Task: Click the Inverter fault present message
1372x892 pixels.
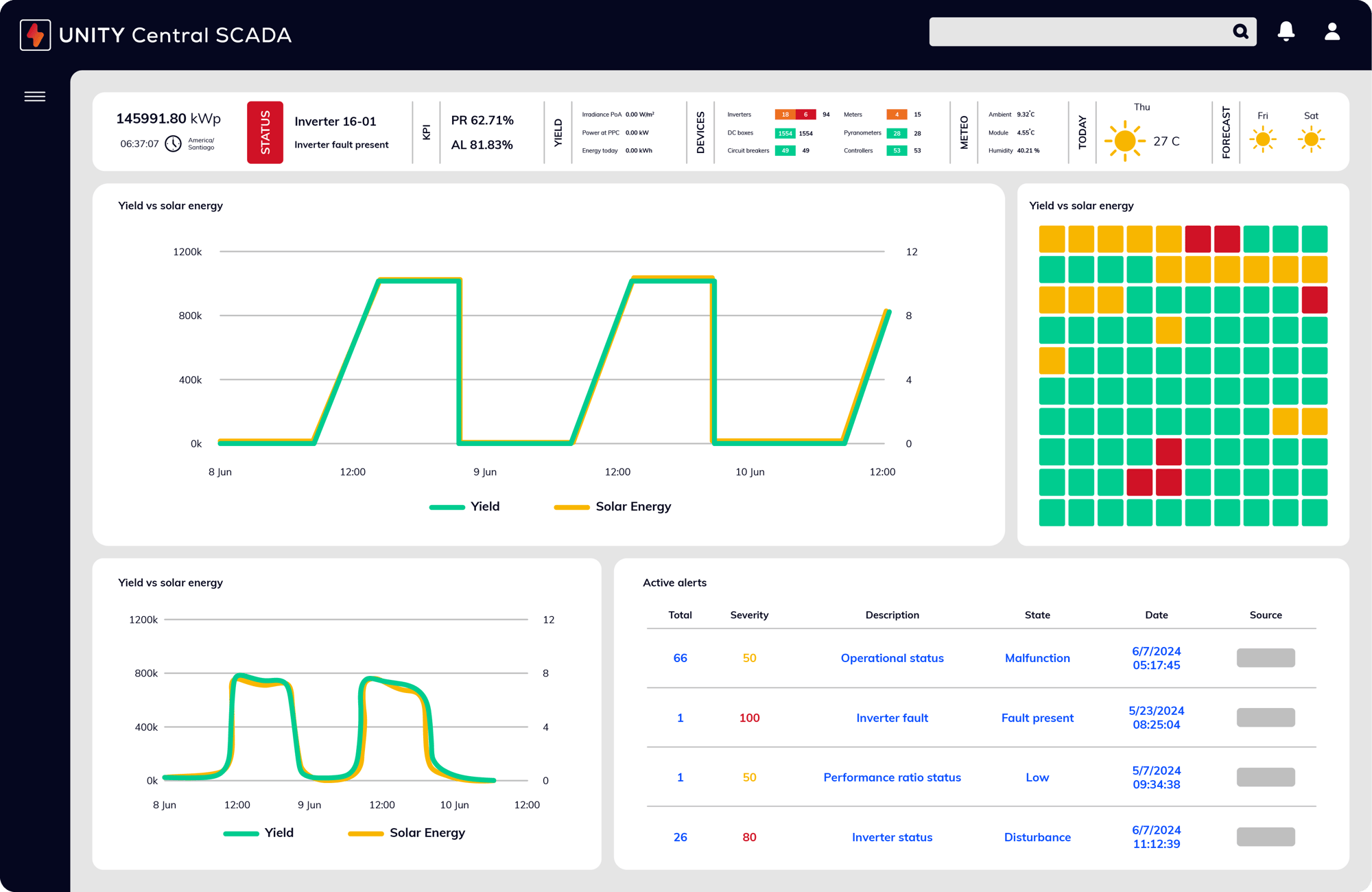Action: click(342, 145)
